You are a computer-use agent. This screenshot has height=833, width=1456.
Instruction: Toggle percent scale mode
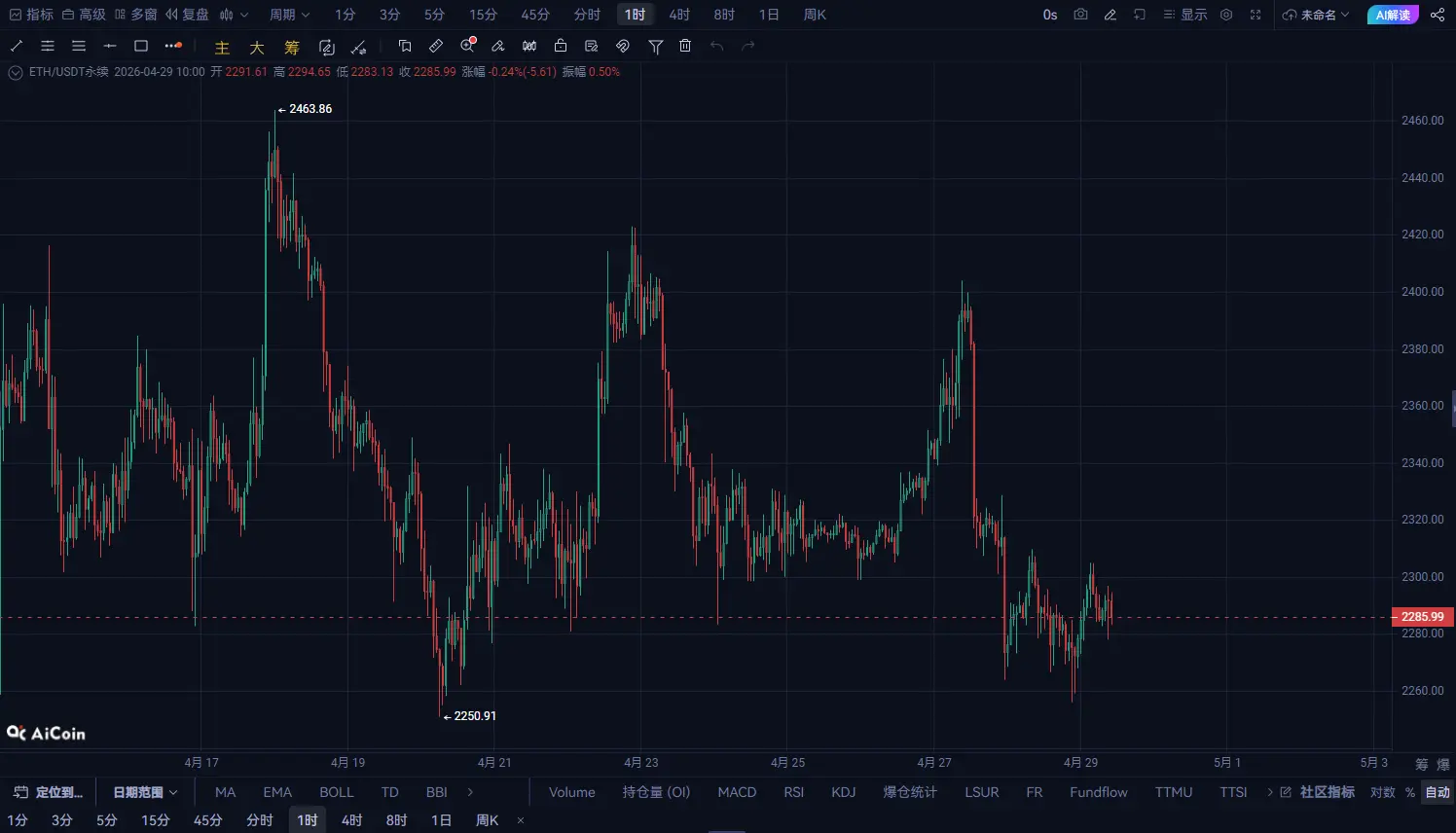(x=1409, y=792)
